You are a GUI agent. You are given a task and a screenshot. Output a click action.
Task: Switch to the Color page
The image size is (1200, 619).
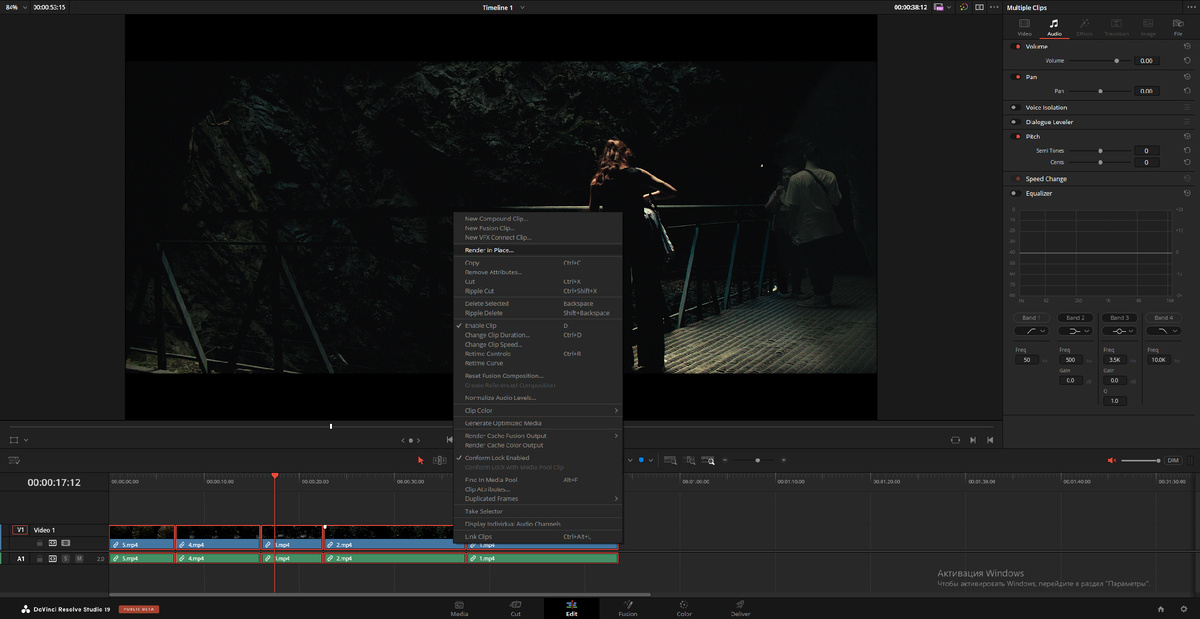click(684, 608)
